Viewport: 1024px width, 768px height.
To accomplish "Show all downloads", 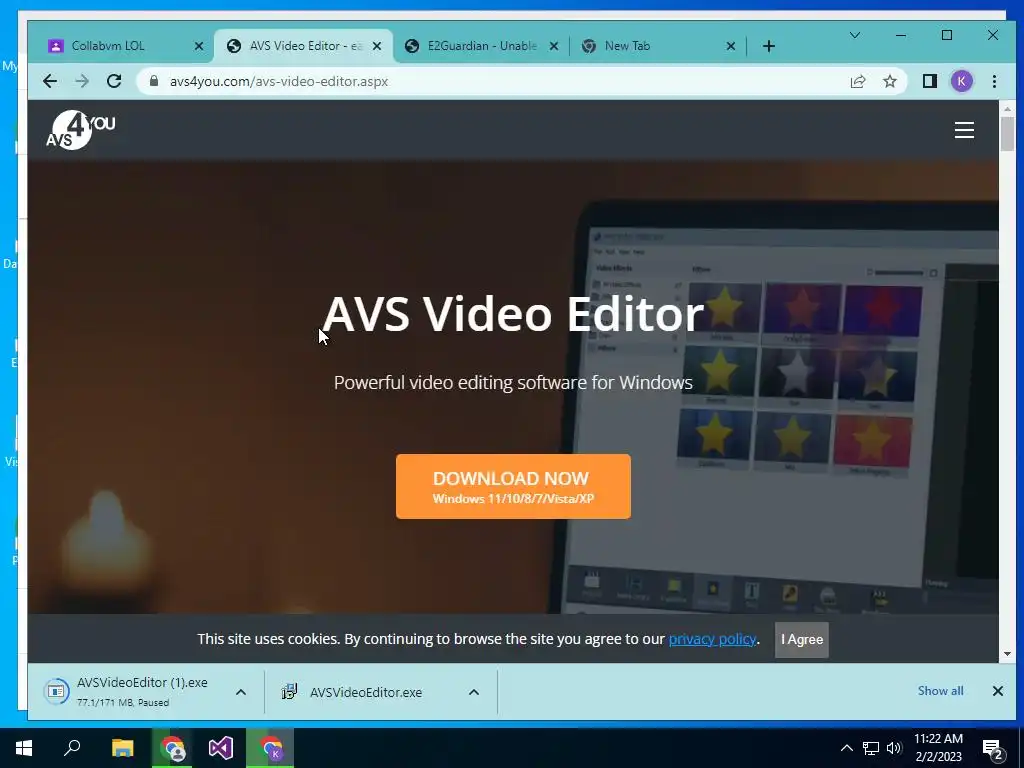I will (x=940, y=691).
